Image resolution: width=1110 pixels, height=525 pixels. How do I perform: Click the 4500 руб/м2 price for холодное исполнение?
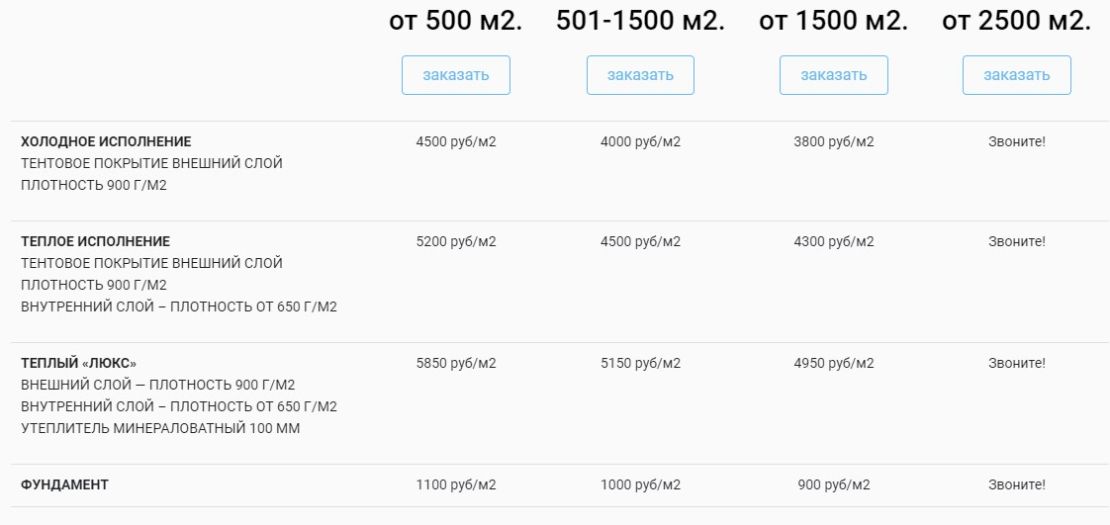pos(456,142)
